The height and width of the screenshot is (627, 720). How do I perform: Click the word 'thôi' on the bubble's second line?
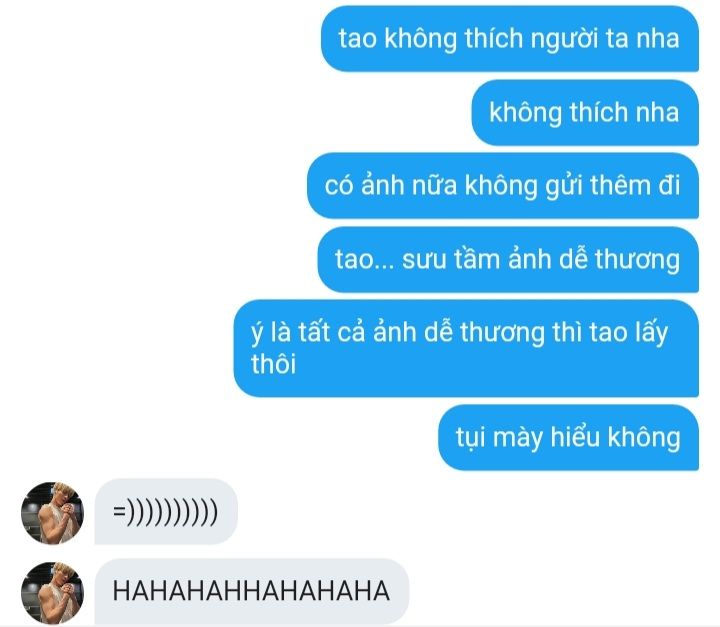tap(273, 364)
